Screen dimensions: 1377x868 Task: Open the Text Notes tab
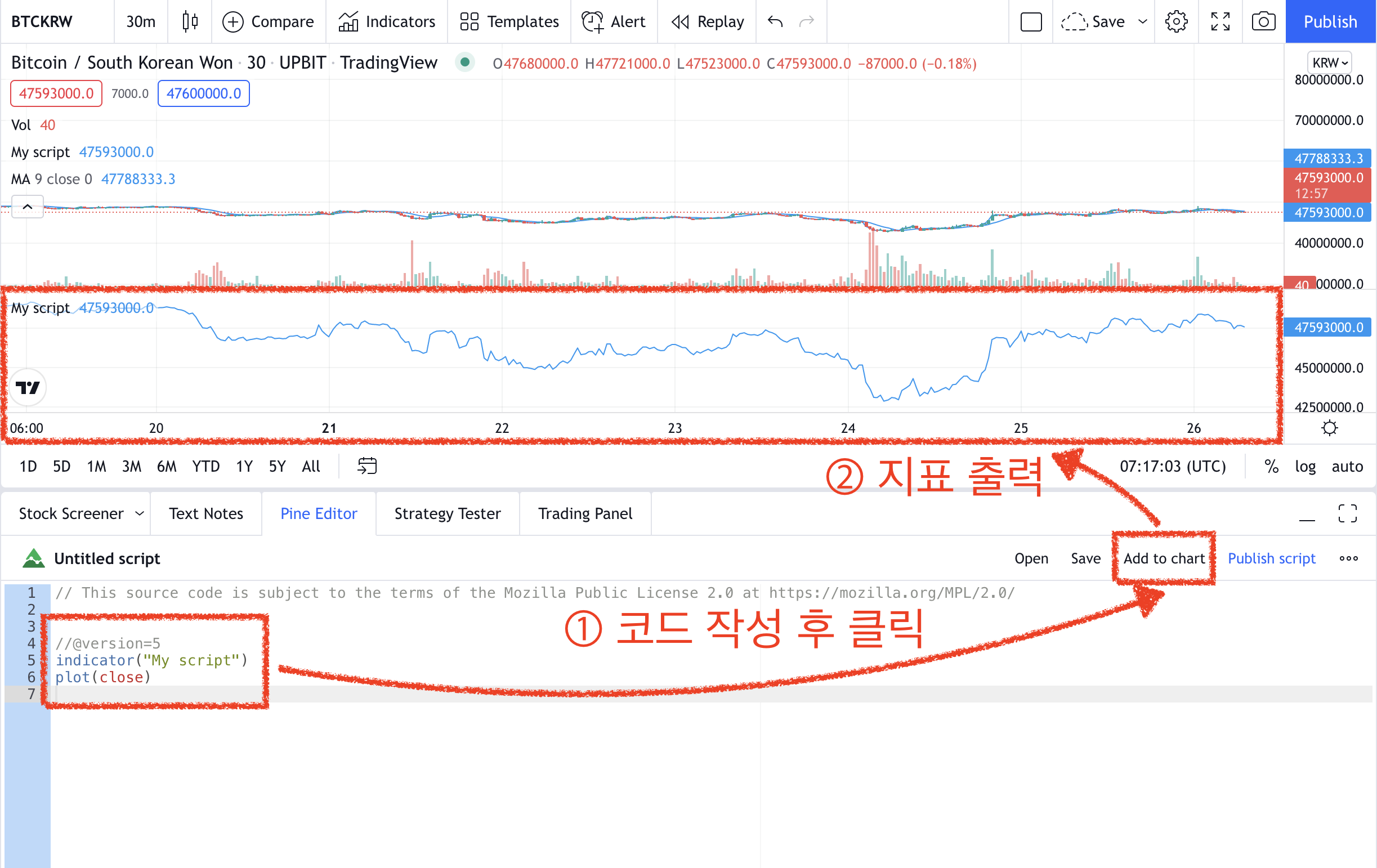coord(206,513)
